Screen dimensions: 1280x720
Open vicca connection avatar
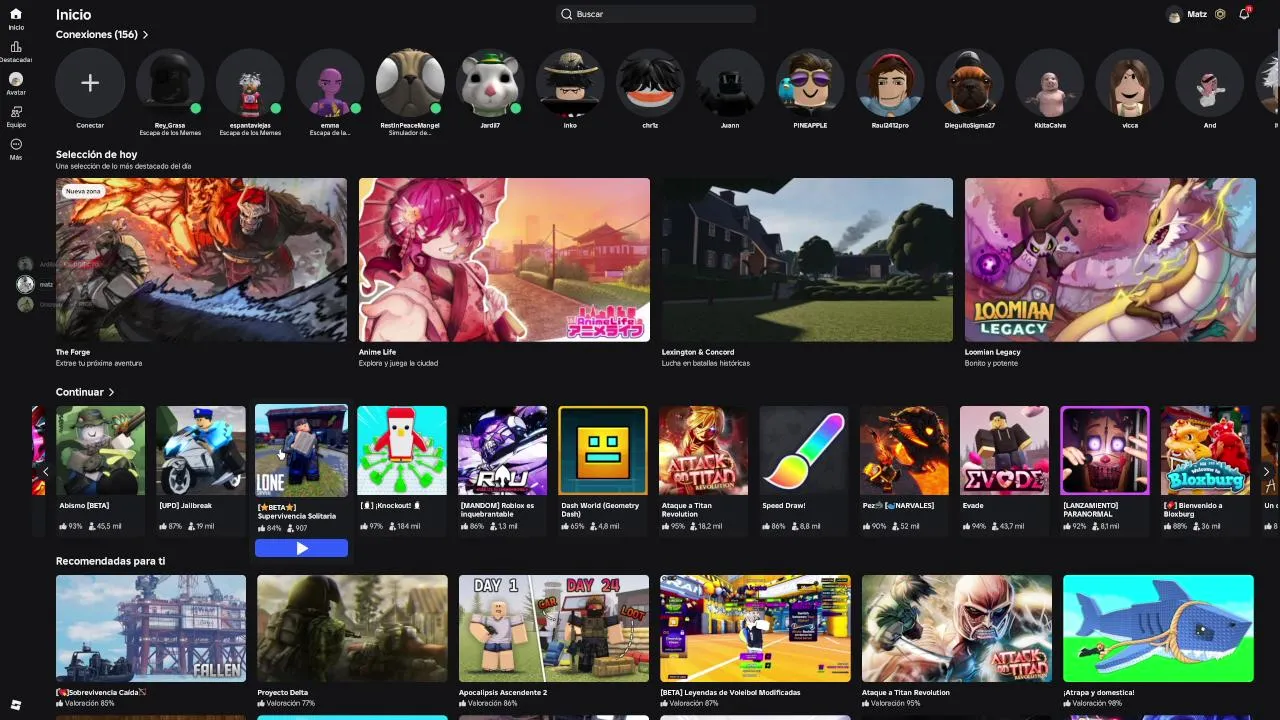point(1130,83)
